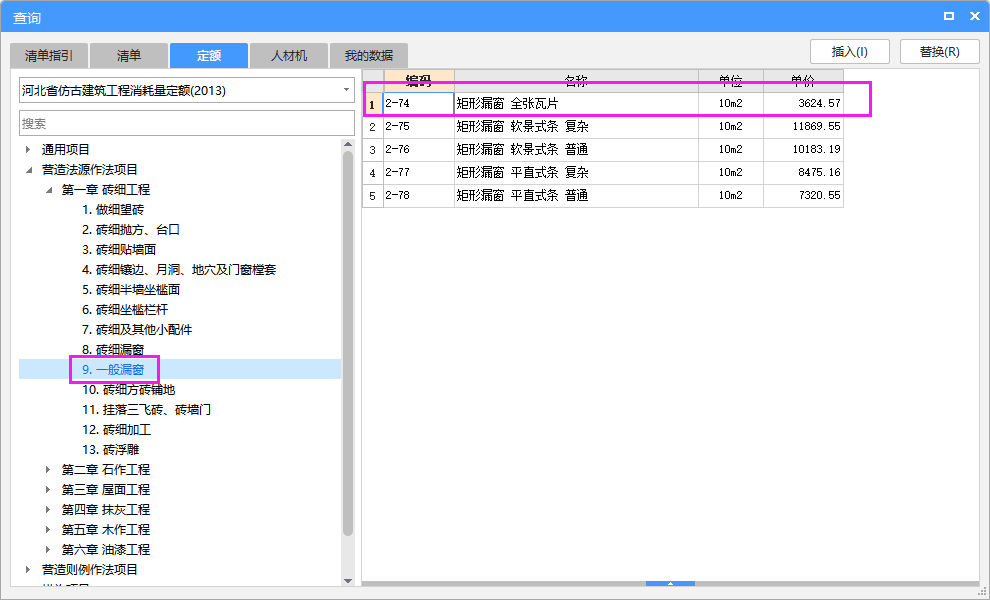Collapse 第一章 砖细工程 node
This screenshot has height=600, width=990.
[49, 190]
